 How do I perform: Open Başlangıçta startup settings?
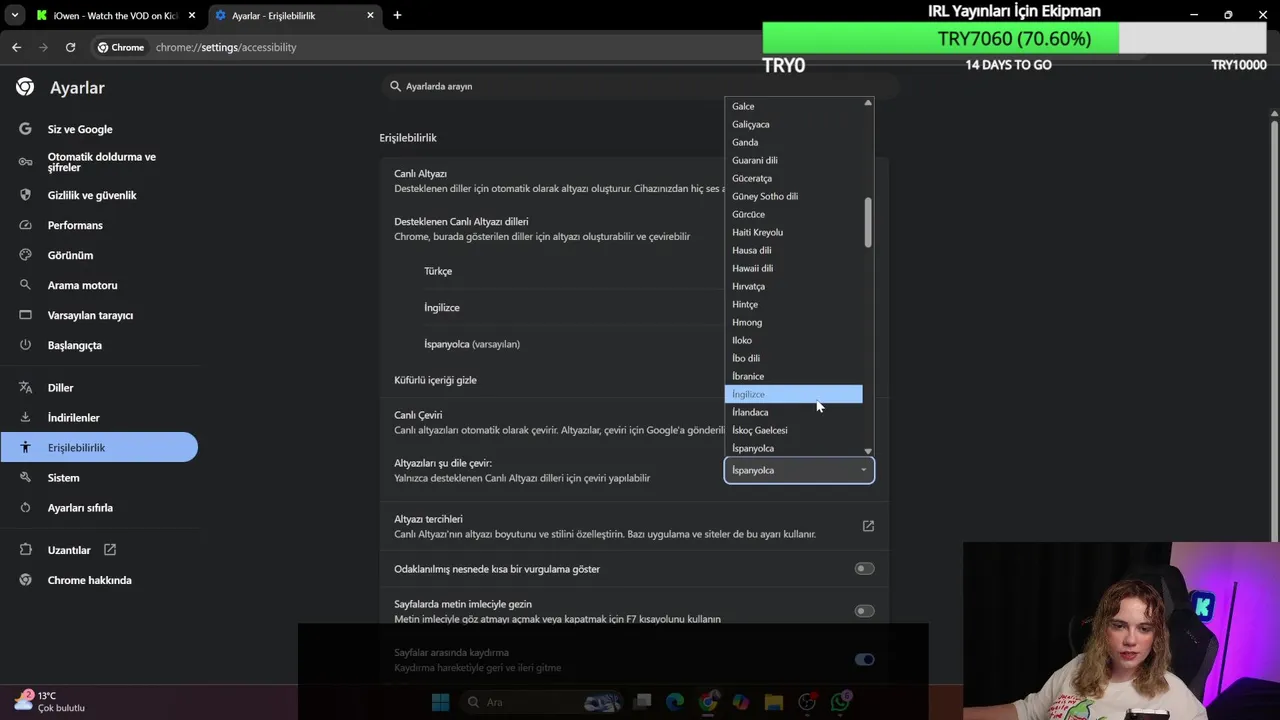pos(75,345)
